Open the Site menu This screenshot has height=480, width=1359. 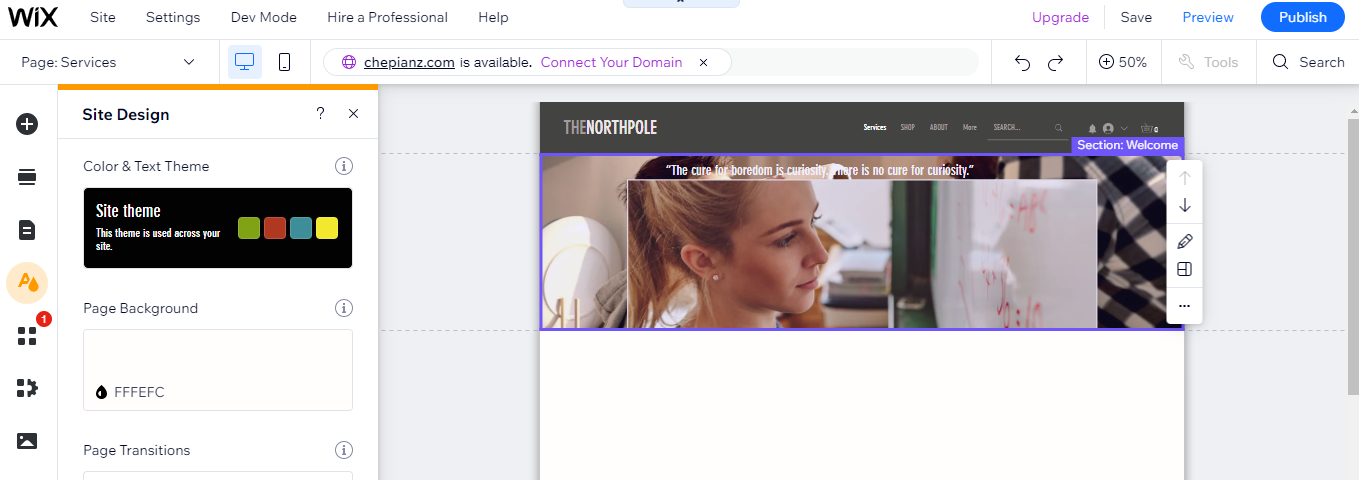pos(103,17)
